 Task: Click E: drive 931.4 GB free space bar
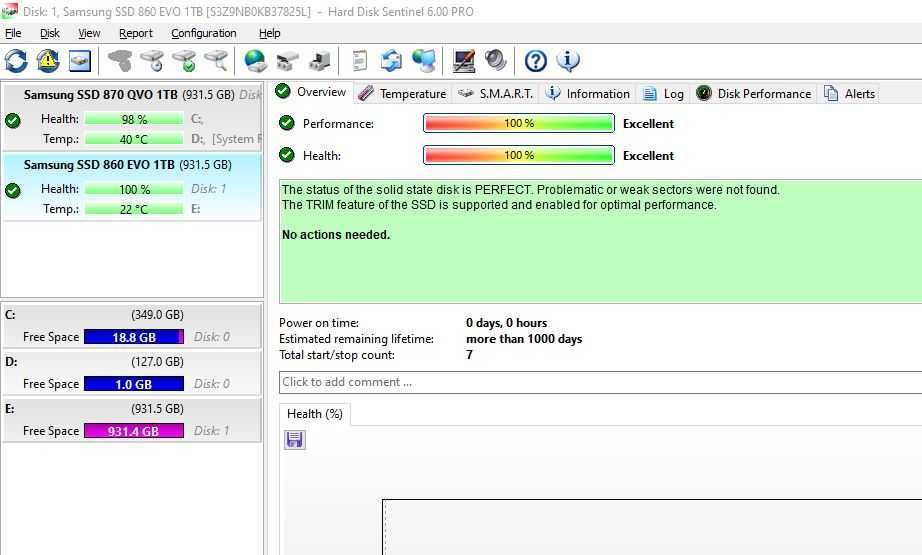134,431
